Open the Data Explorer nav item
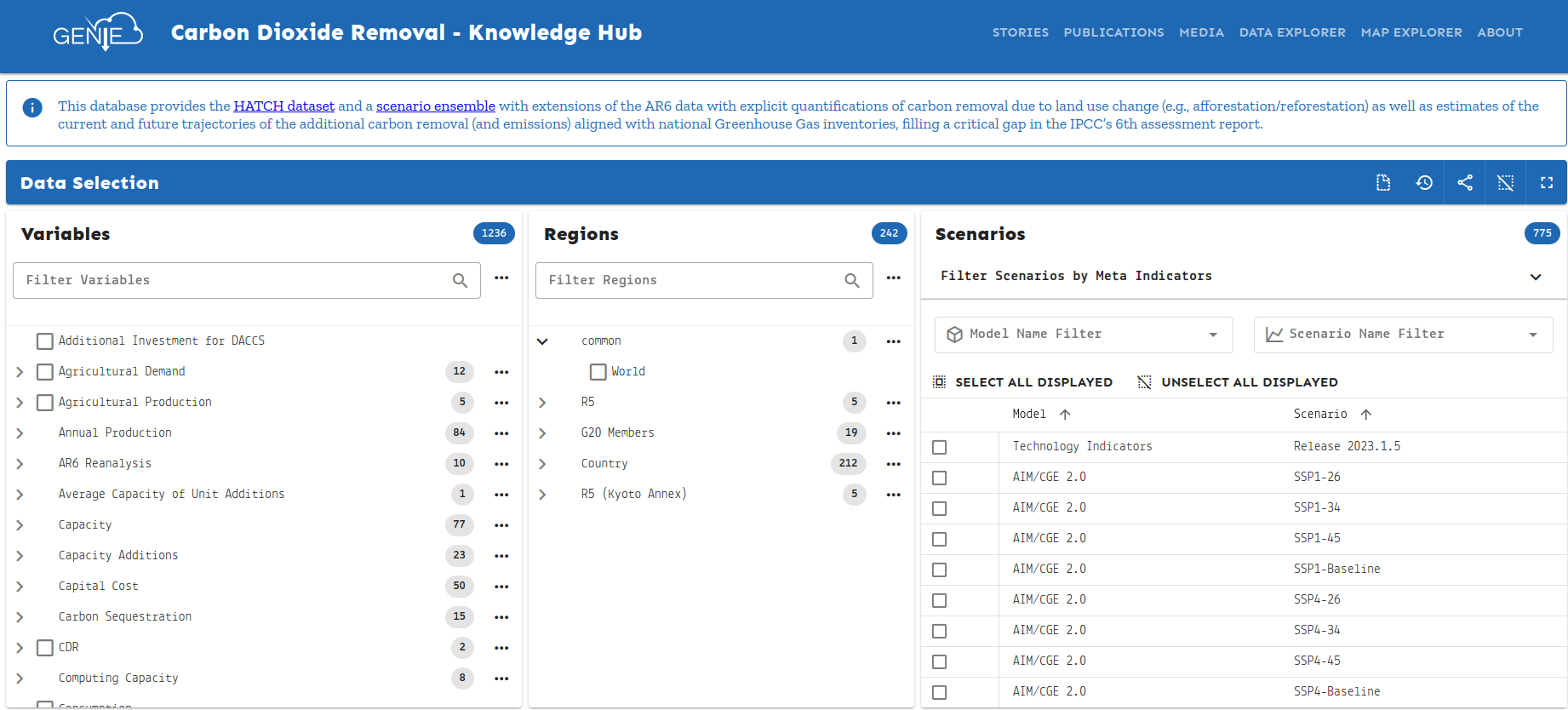 [x=1291, y=32]
